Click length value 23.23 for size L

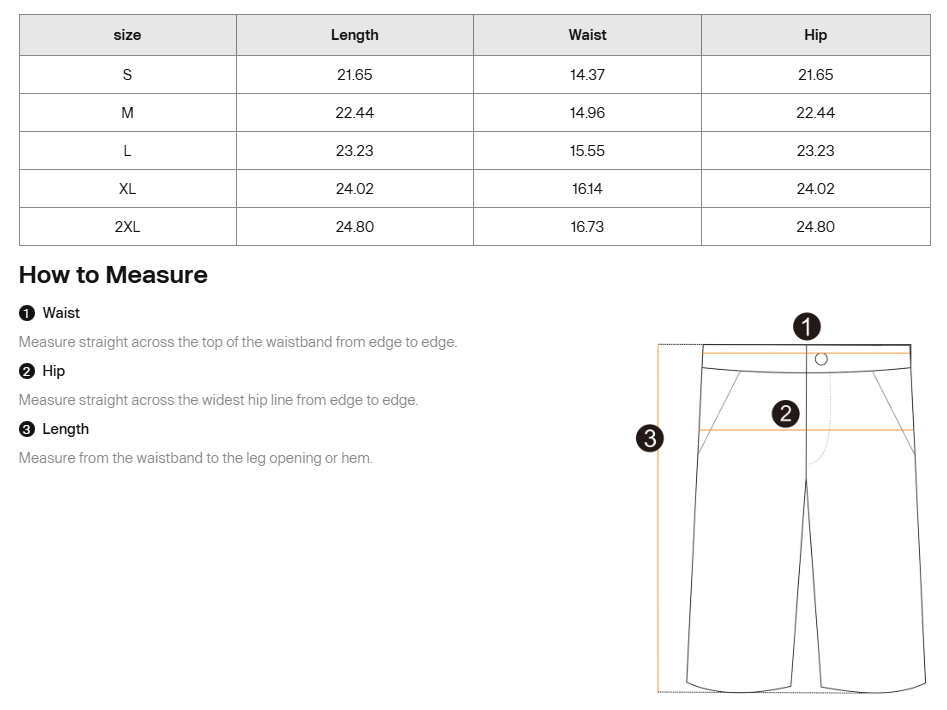pyautogui.click(x=354, y=151)
